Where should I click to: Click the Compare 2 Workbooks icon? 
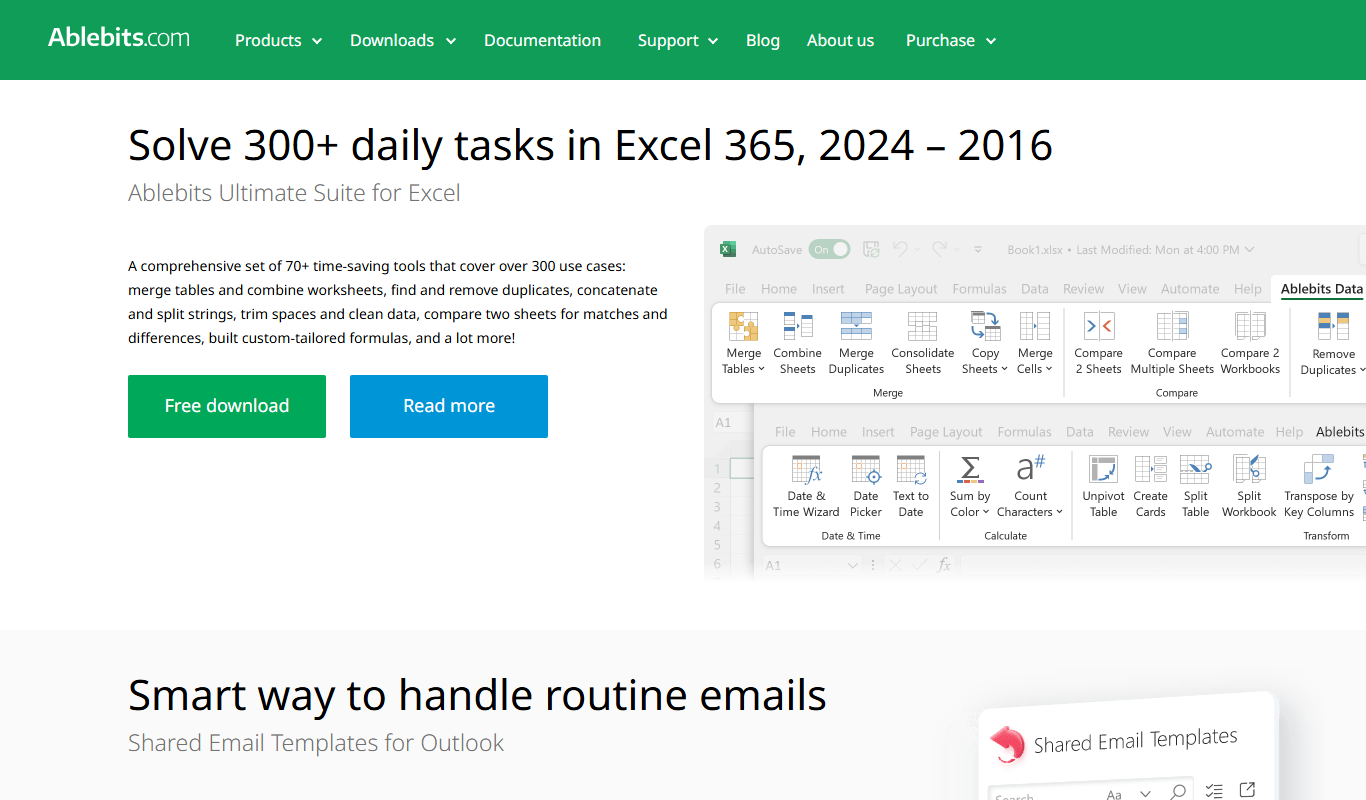coord(1250,327)
